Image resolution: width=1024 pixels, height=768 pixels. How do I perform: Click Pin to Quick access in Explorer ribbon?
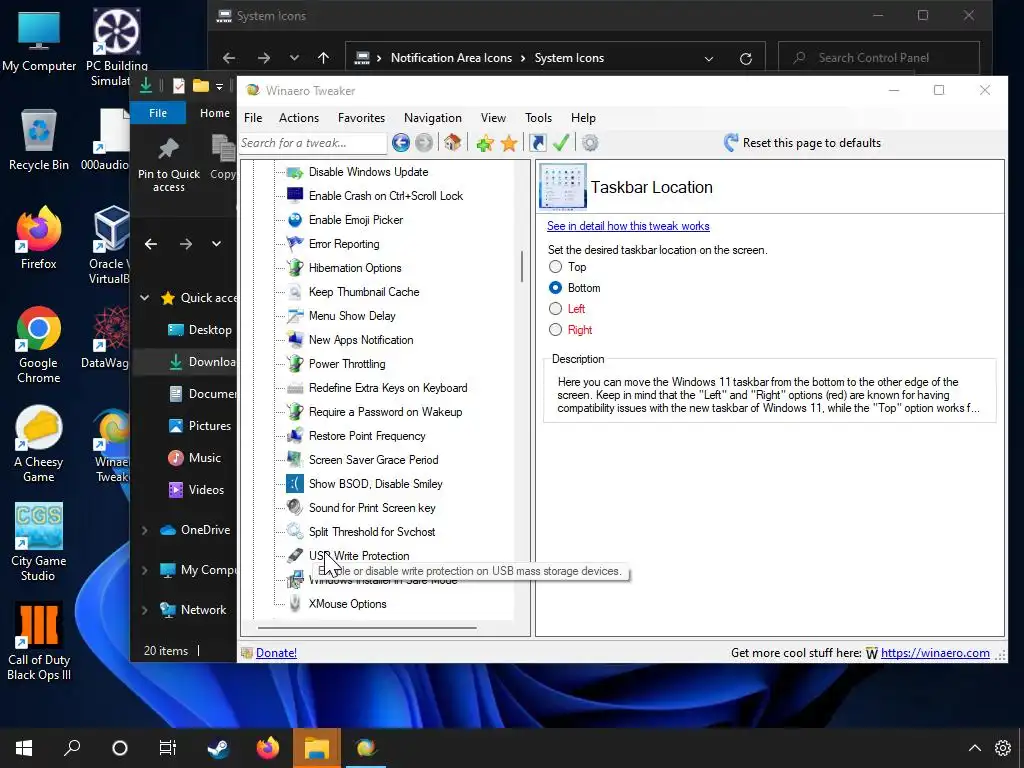[x=168, y=165]
